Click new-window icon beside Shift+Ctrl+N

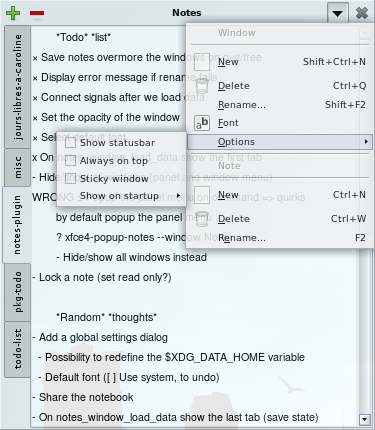click(202, 62)
